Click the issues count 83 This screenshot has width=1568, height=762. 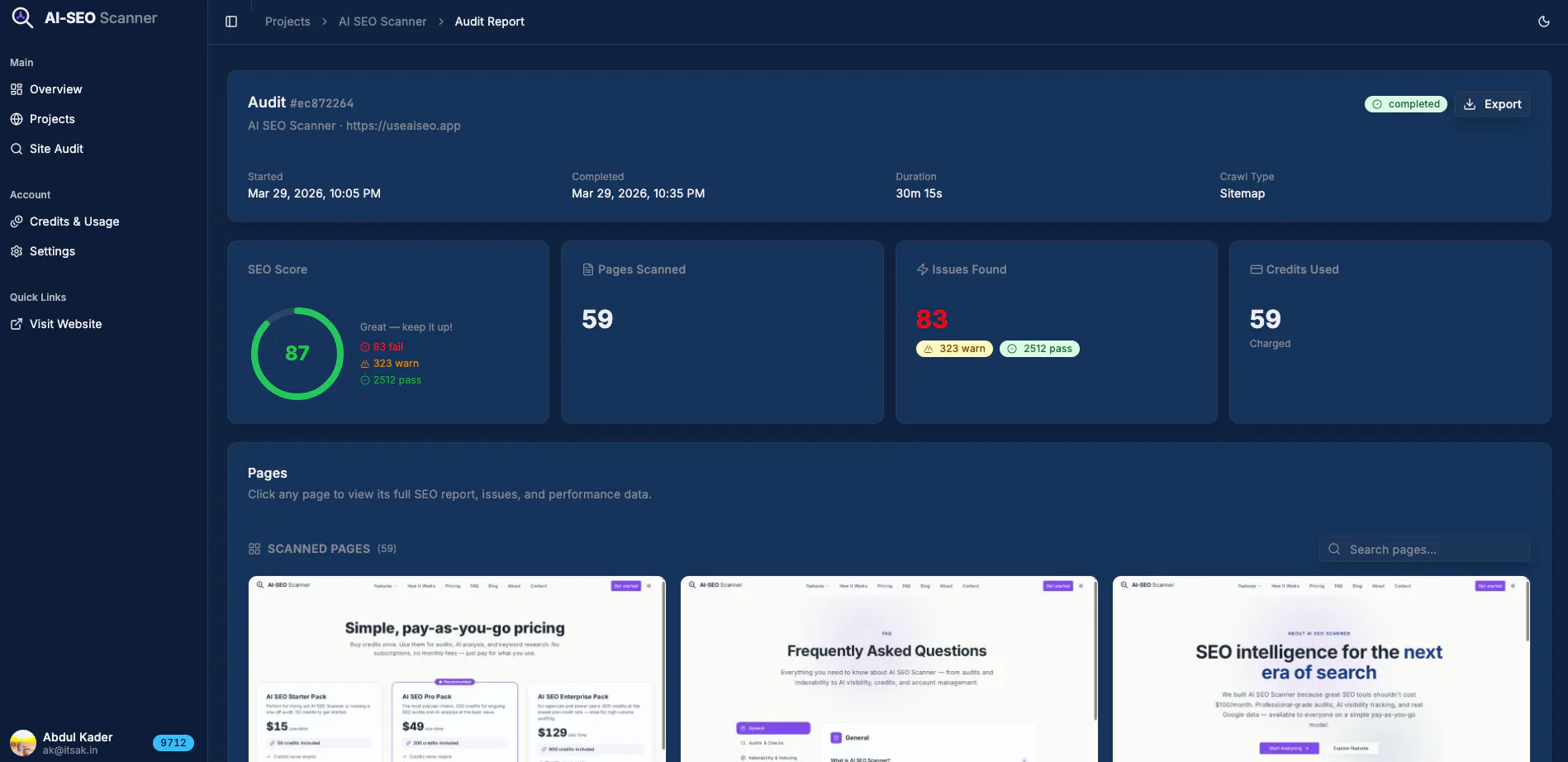pos(932,319)
